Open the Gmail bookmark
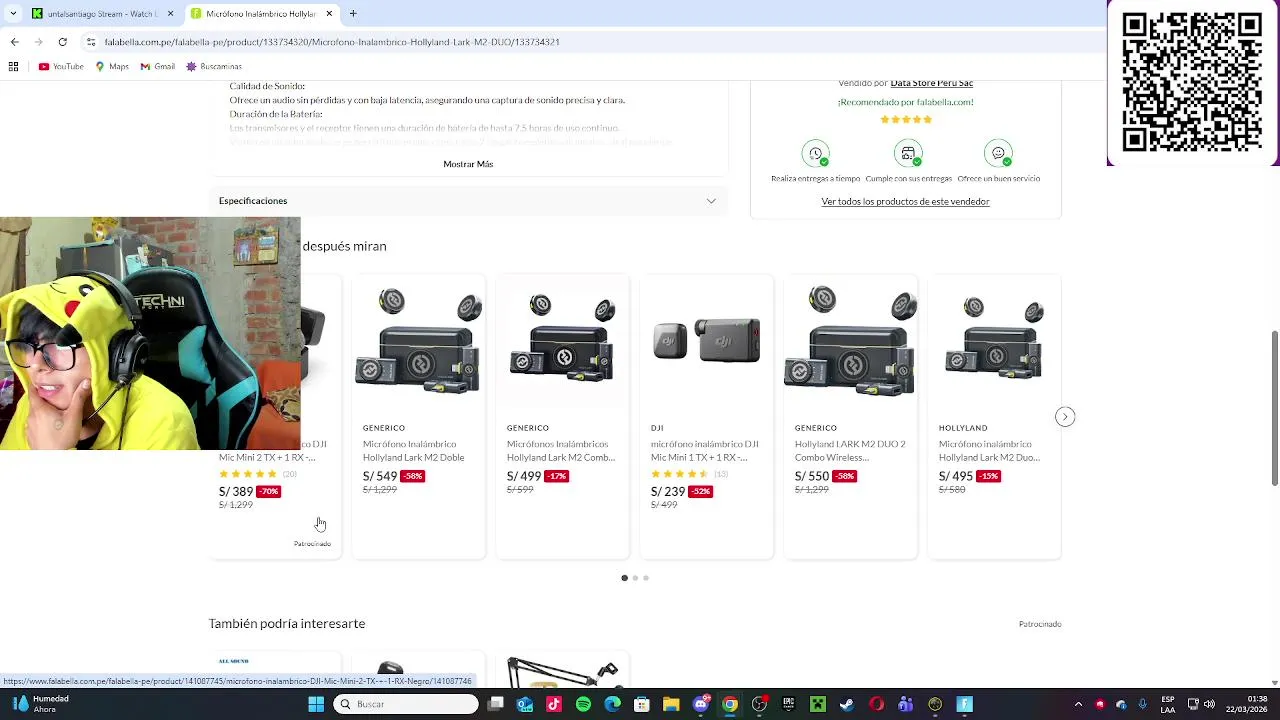 pyautogui.click(x=157, y=67)
